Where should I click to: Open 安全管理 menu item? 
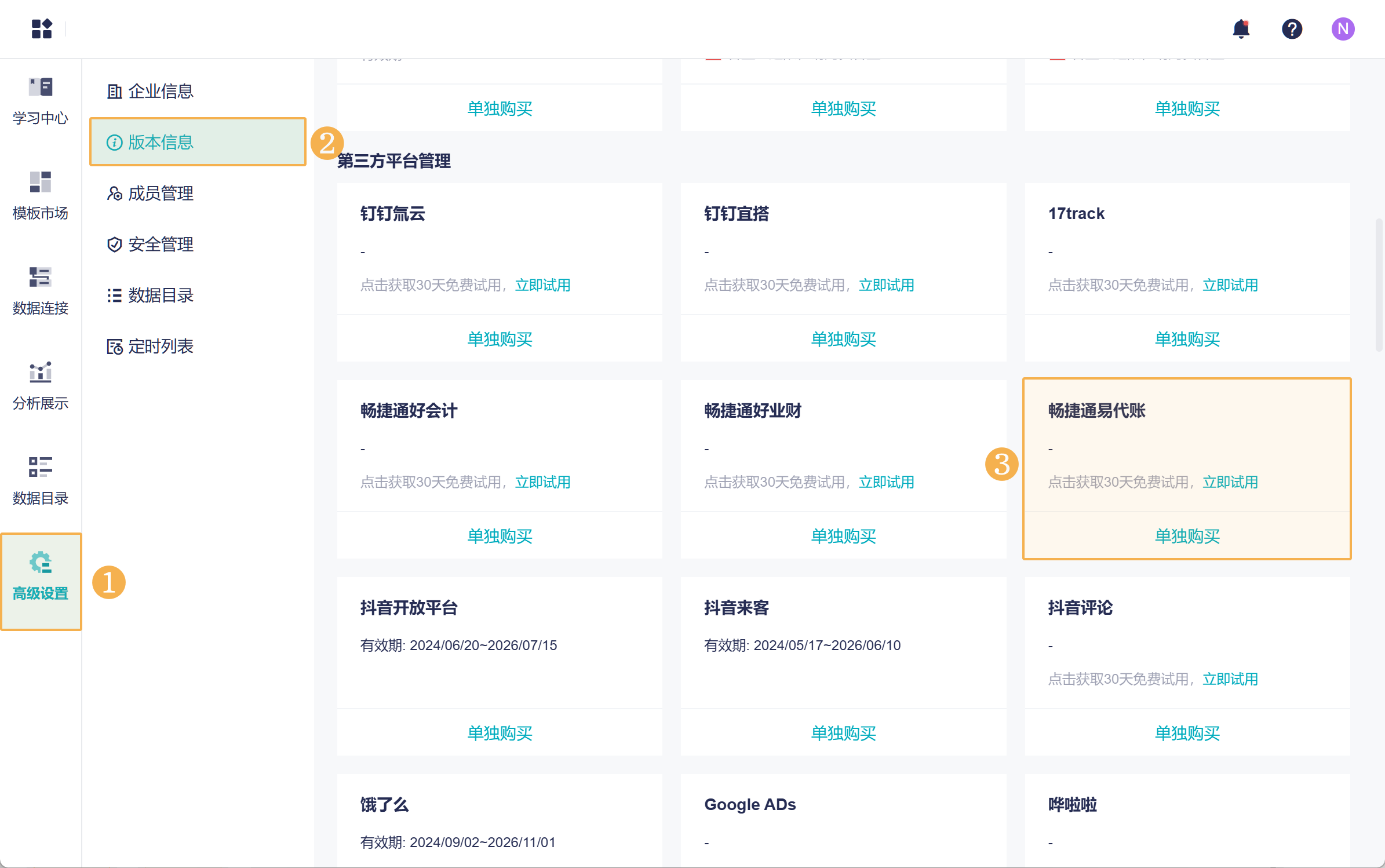(160, 245)
